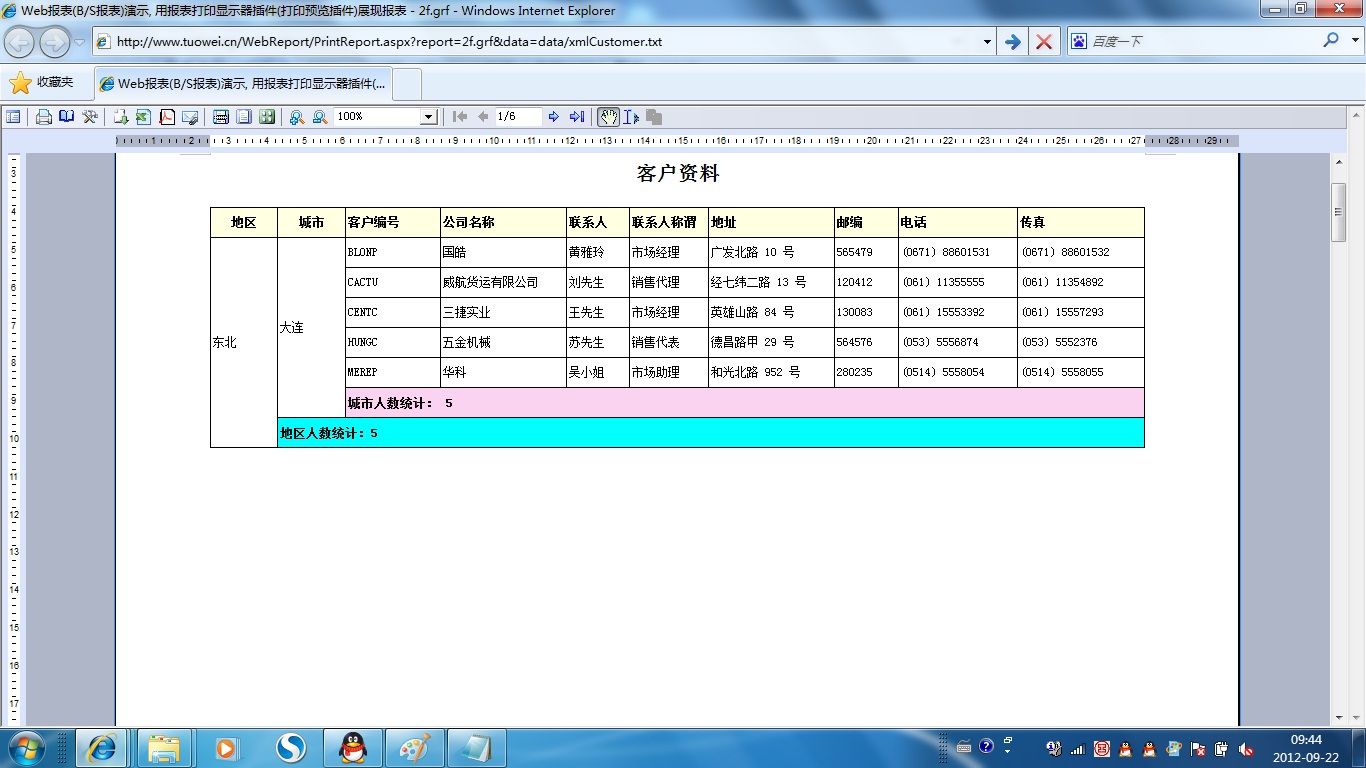The image size is (1366, 768).
Task: Toggle the table of contents panel
Action: click(x=13, y=117)
